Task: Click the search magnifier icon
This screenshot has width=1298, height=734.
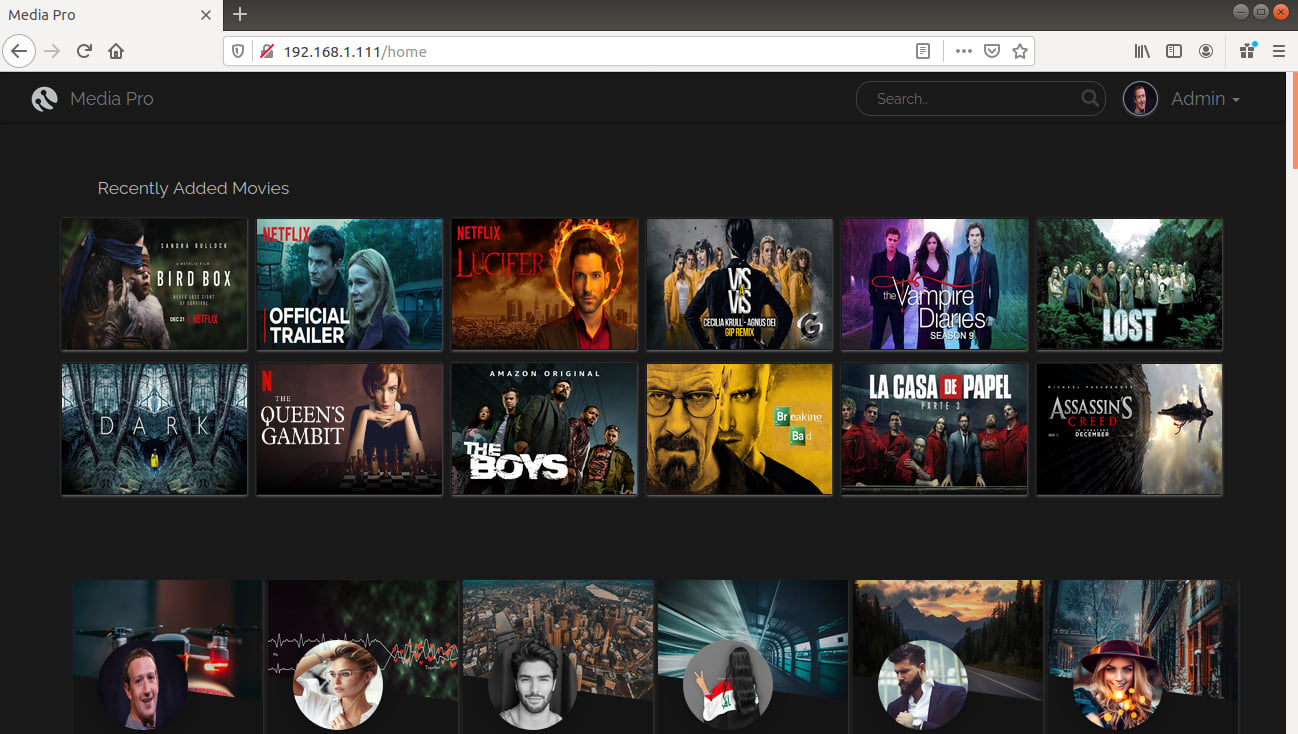Action: pyautogui.click(x=1091, y=99)
